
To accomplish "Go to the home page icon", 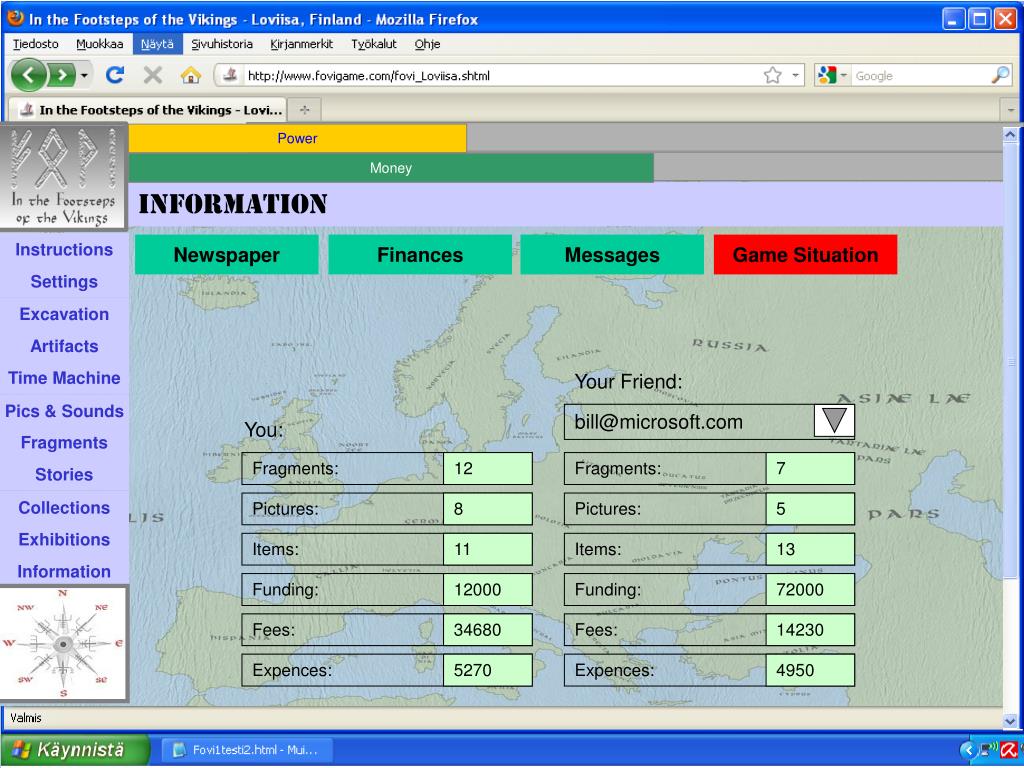I will point(191,75).
